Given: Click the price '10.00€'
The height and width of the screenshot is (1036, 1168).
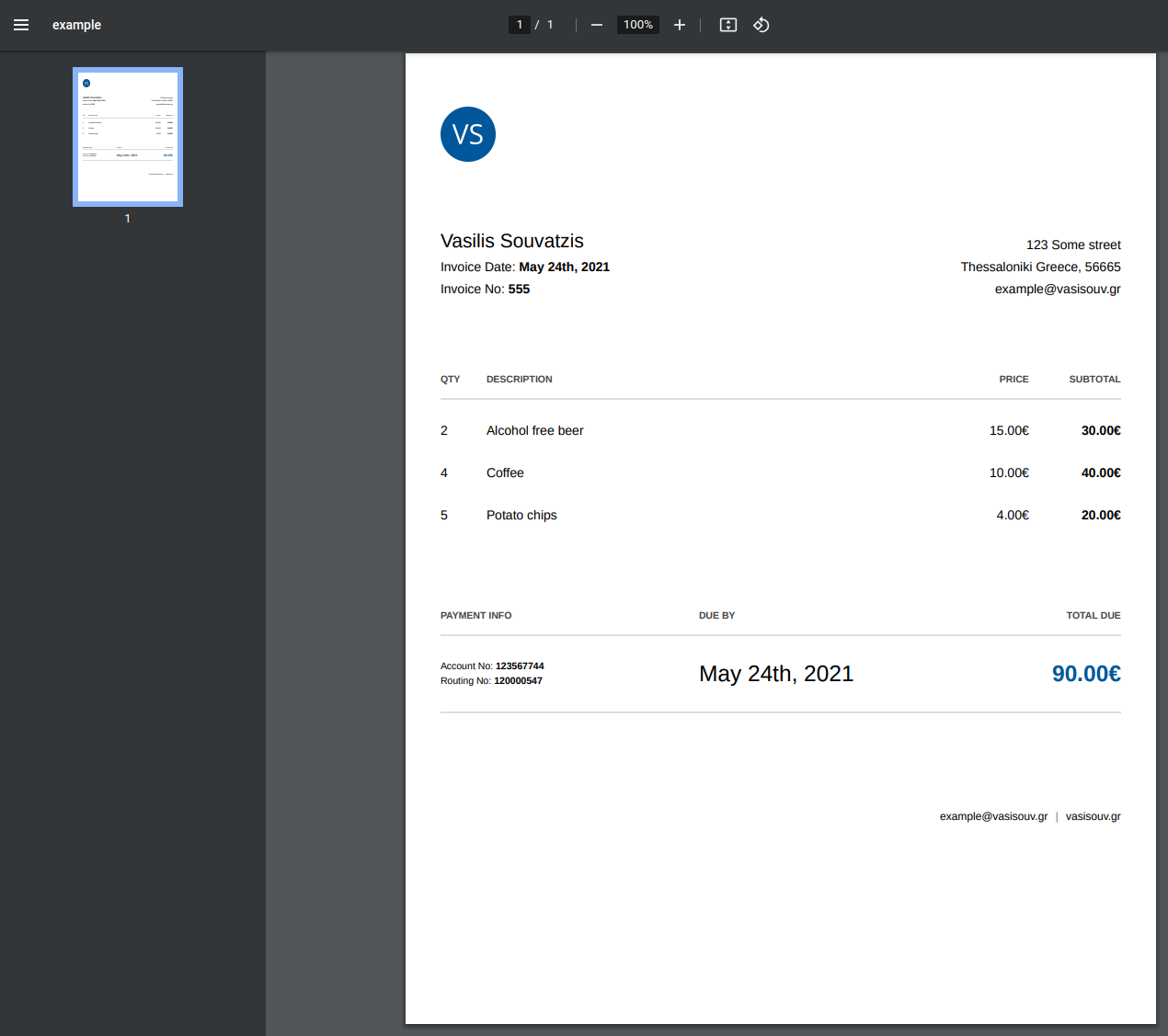Looking at the screenshot, I should tap(1009, 472).
